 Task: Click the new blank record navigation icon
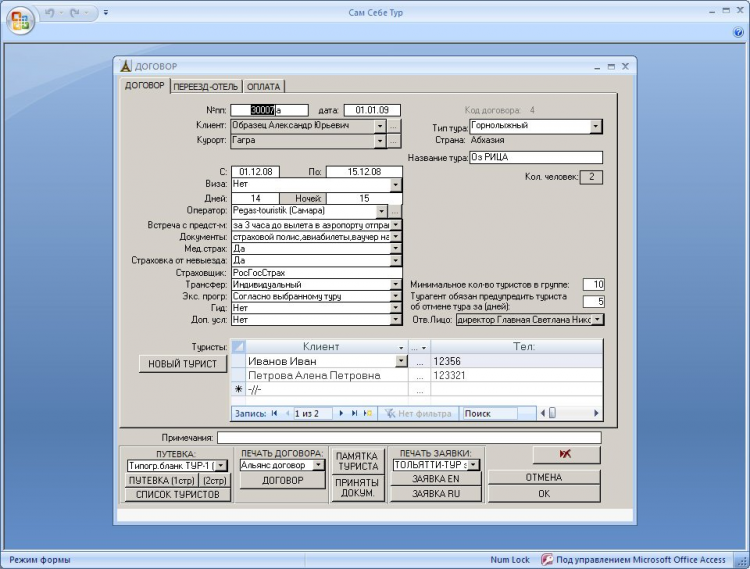[x=367, y=414]
